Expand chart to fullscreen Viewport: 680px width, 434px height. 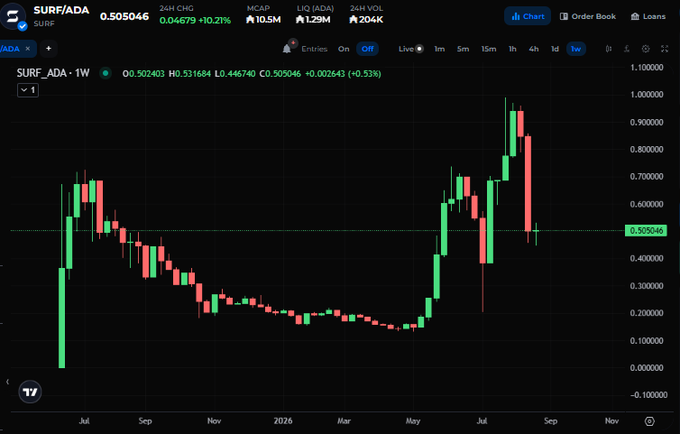[664, 49]
